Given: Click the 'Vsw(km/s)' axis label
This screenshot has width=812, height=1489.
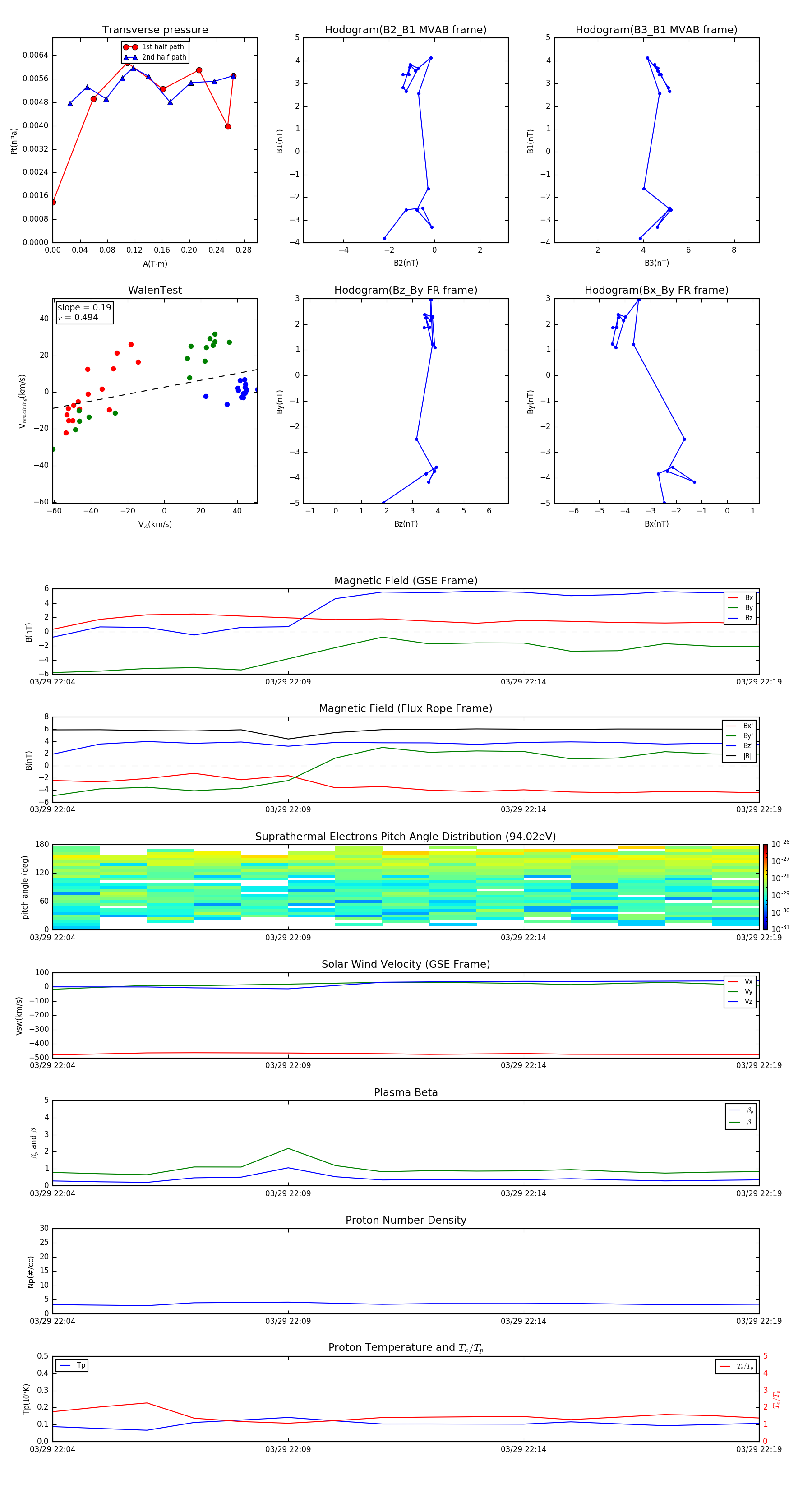Looking at the screenshot, I should click(x=19, y=1015).
